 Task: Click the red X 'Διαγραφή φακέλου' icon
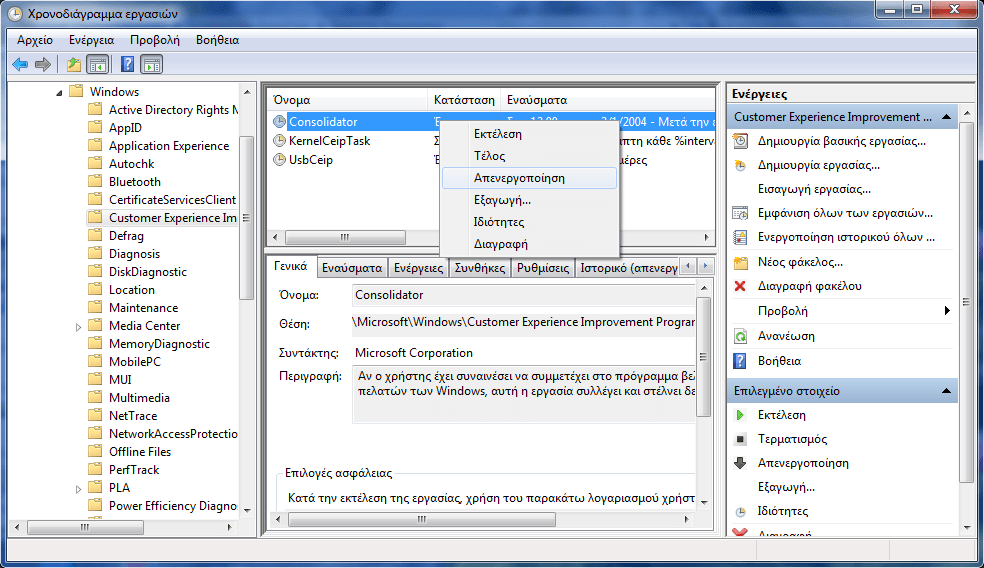pyautogui.click(x=740, y=286)
